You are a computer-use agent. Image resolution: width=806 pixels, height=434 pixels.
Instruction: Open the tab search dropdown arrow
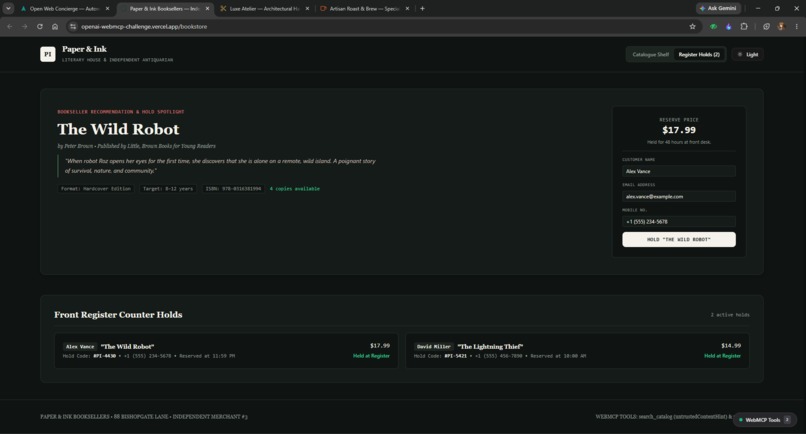click(8, 8)
